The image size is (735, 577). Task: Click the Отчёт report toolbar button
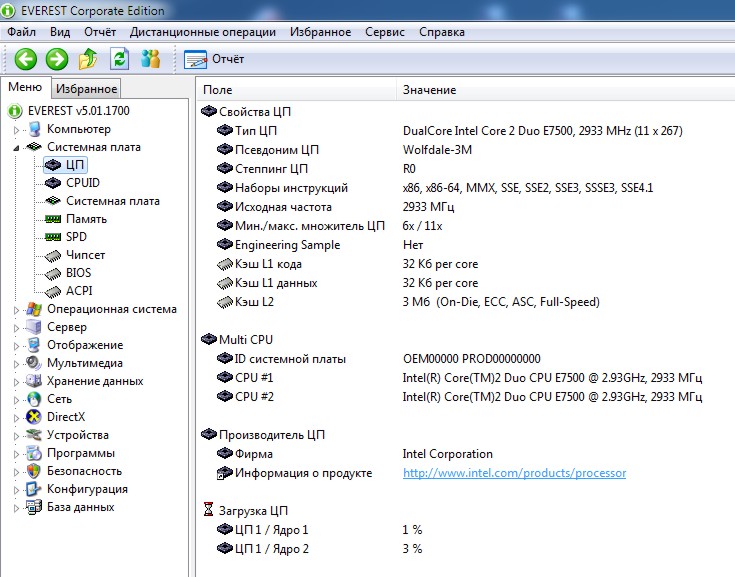(x=215, y=59)
